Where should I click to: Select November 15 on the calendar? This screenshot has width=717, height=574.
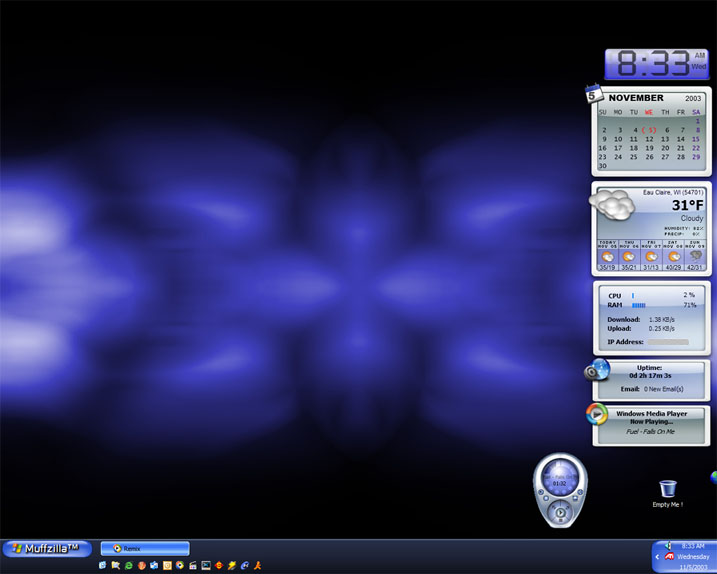[695, 139]
